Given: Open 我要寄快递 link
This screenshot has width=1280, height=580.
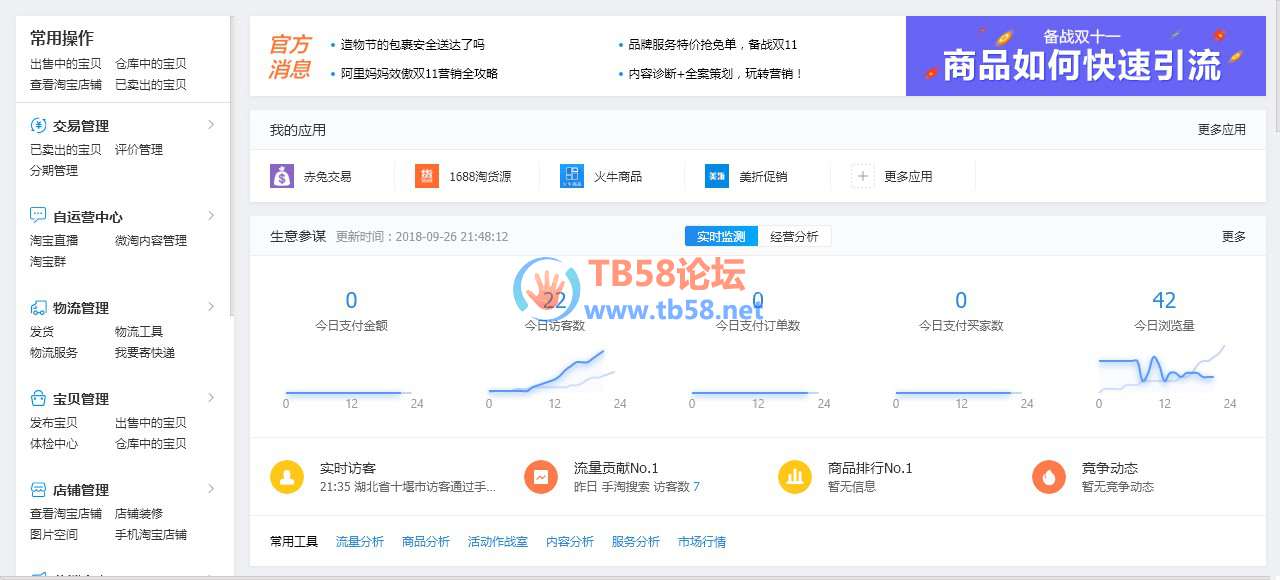Looking at the screenshot, I should [x=145, y=352].
